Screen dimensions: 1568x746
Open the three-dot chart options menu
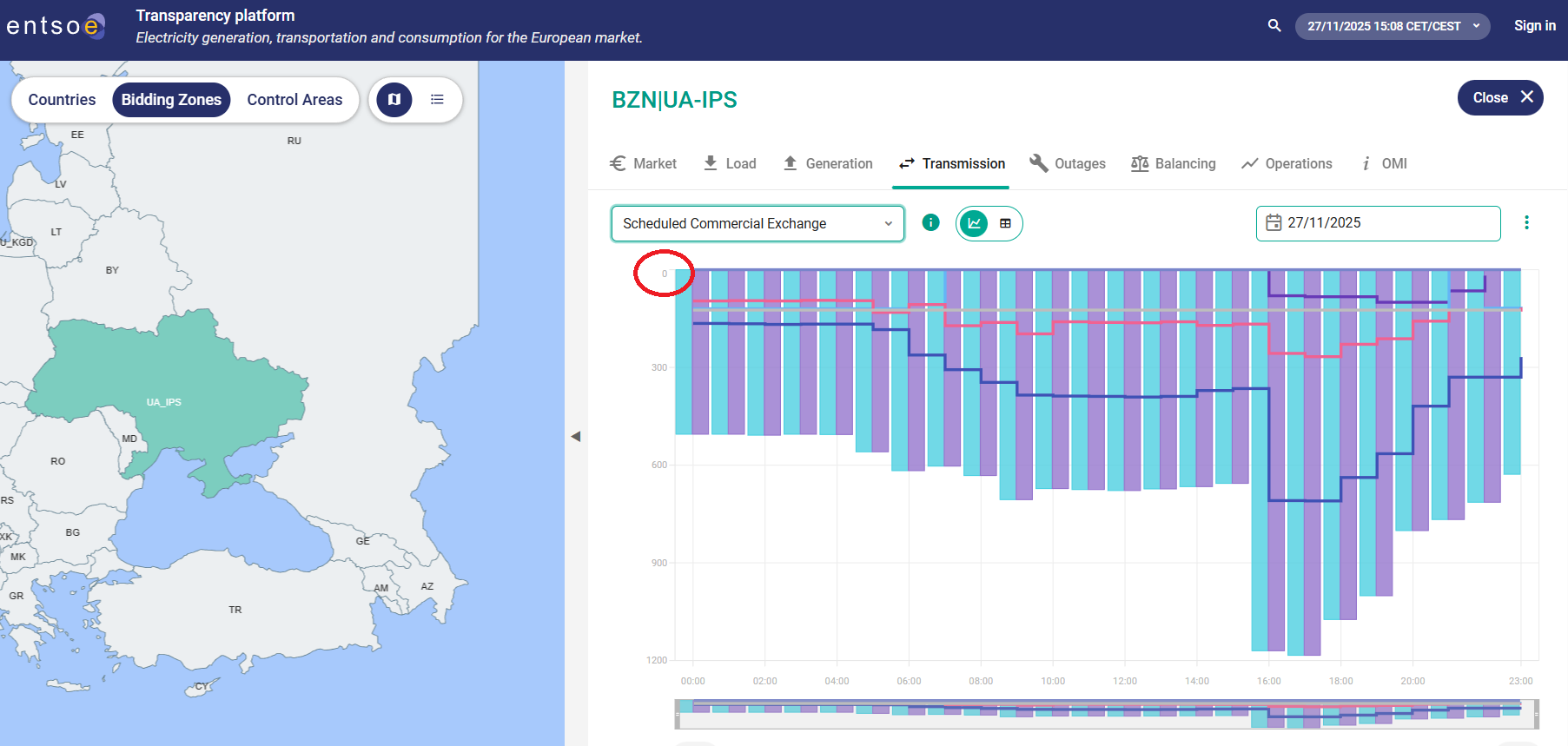tap(1526, 223)
